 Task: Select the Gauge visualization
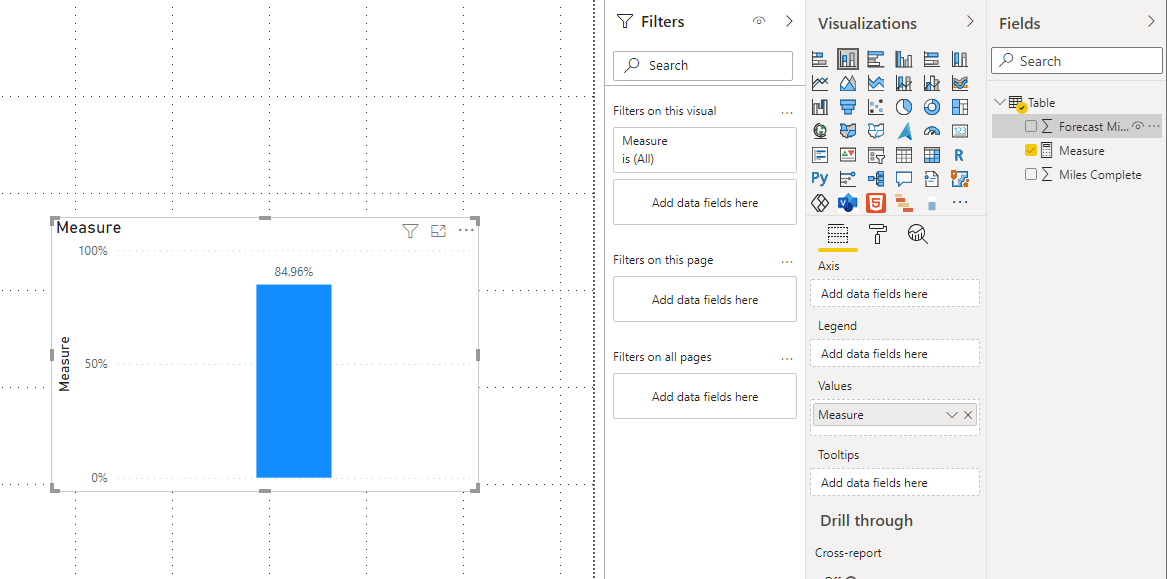932,131
